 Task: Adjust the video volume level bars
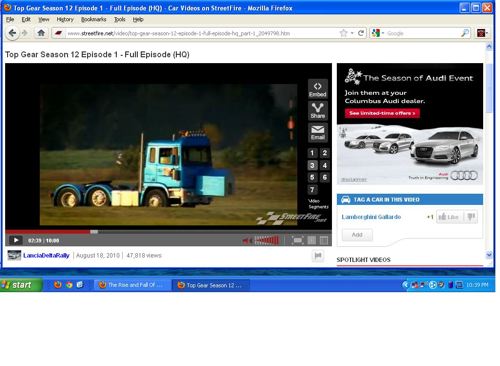pos(267,240)
